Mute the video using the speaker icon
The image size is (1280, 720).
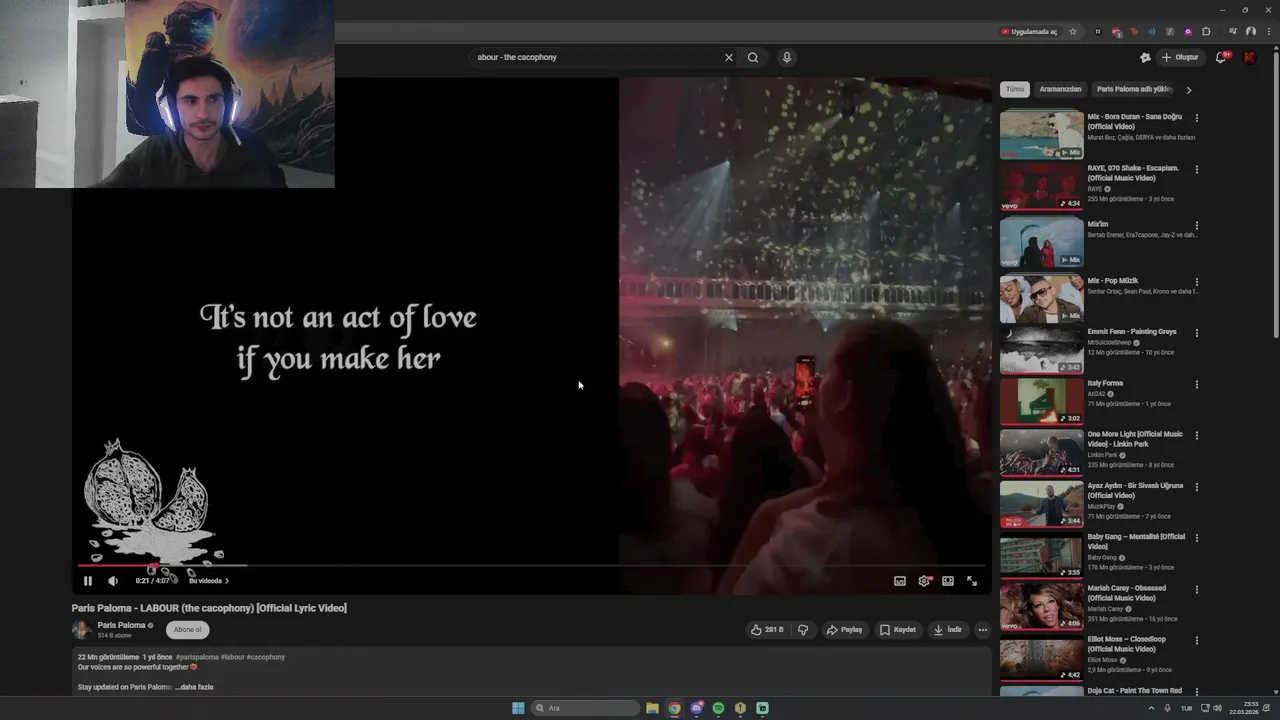click(x=113, y=581)
